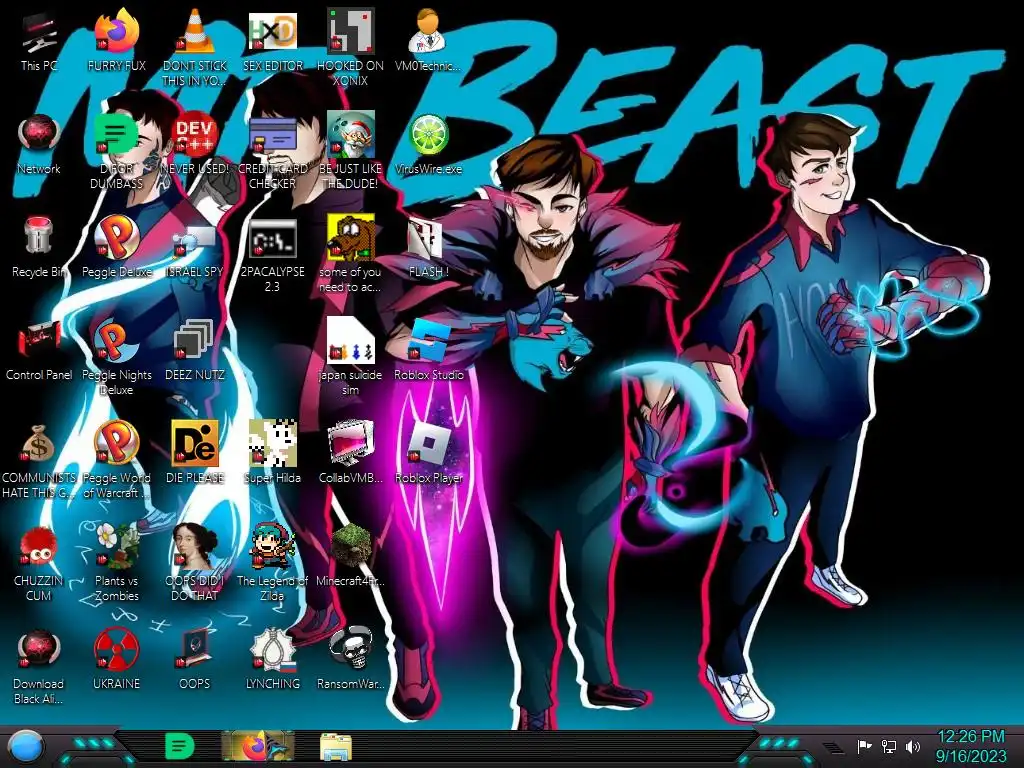
Task: Open the volume speaker tray icon
Action: (x=913, y=746)
